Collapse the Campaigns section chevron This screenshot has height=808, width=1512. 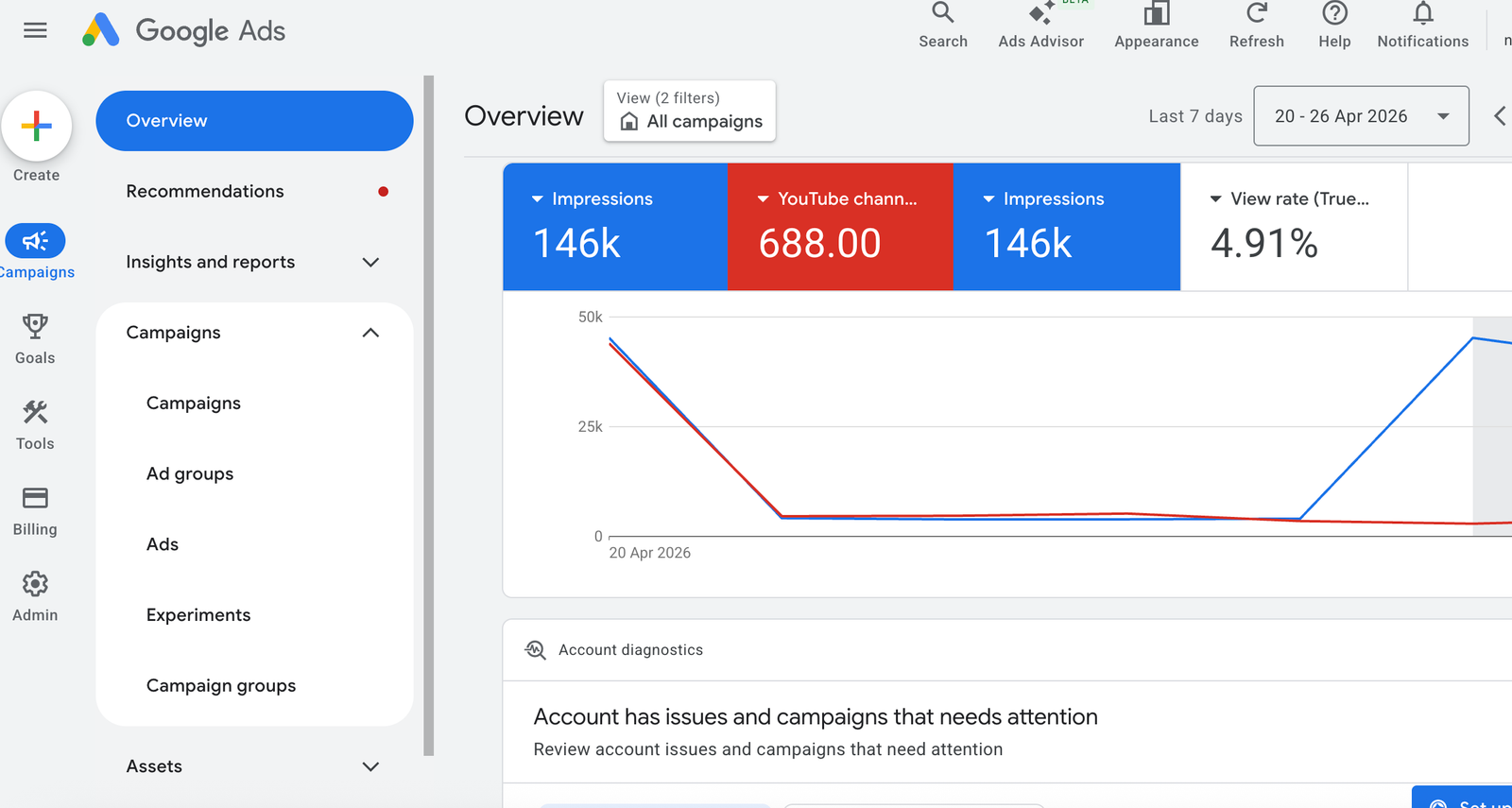tap(370, 333)
